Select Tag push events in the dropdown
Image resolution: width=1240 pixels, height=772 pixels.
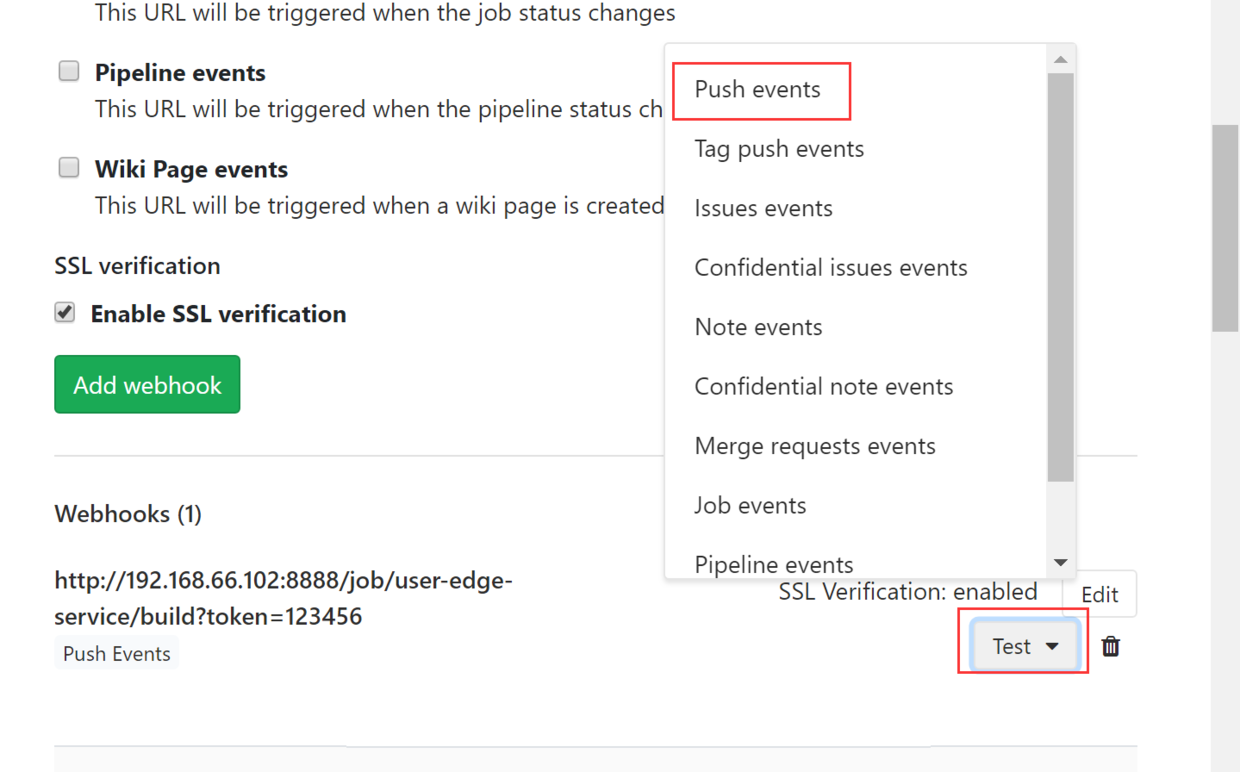point(779,148)
